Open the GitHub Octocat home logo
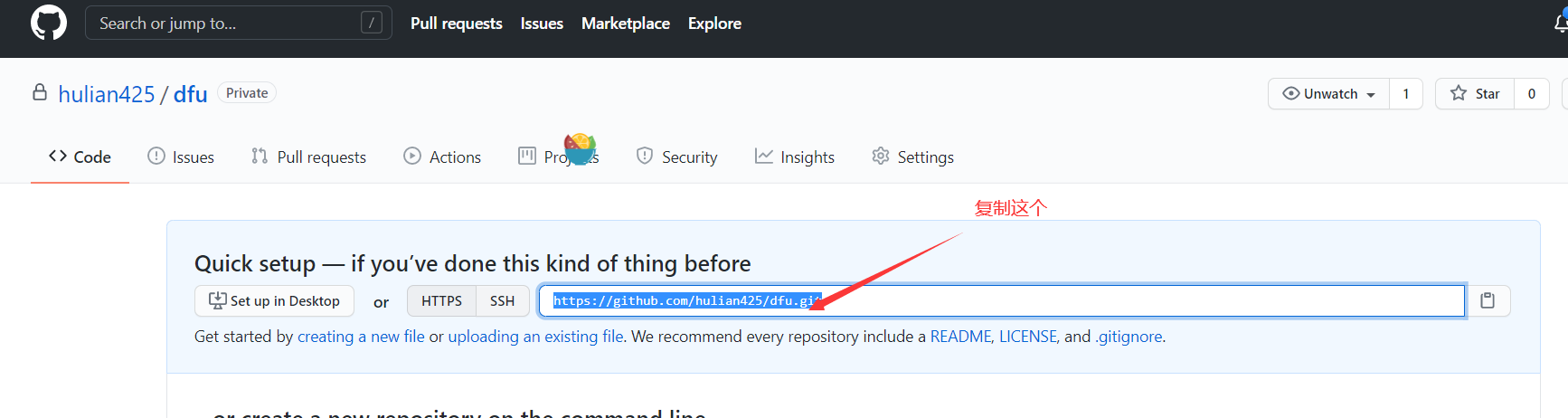Viewport: 1568px width, 418px height. point(49,23)
